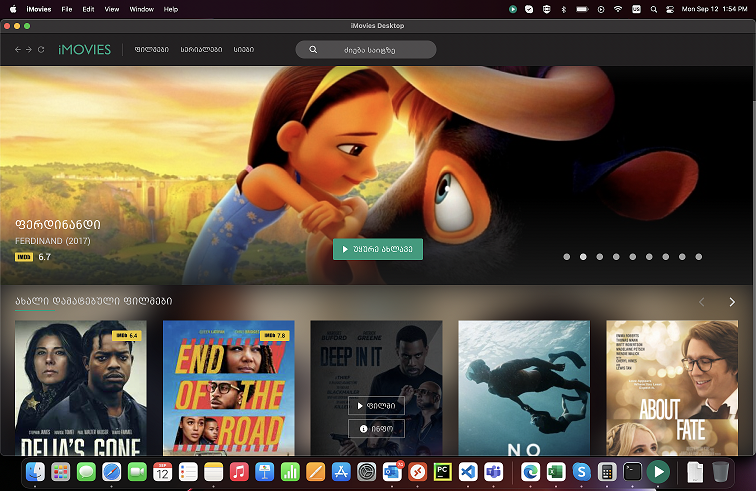Show next films with the right chevron
The height and width of the screenshot is (491, 756).
click(732, 302)
